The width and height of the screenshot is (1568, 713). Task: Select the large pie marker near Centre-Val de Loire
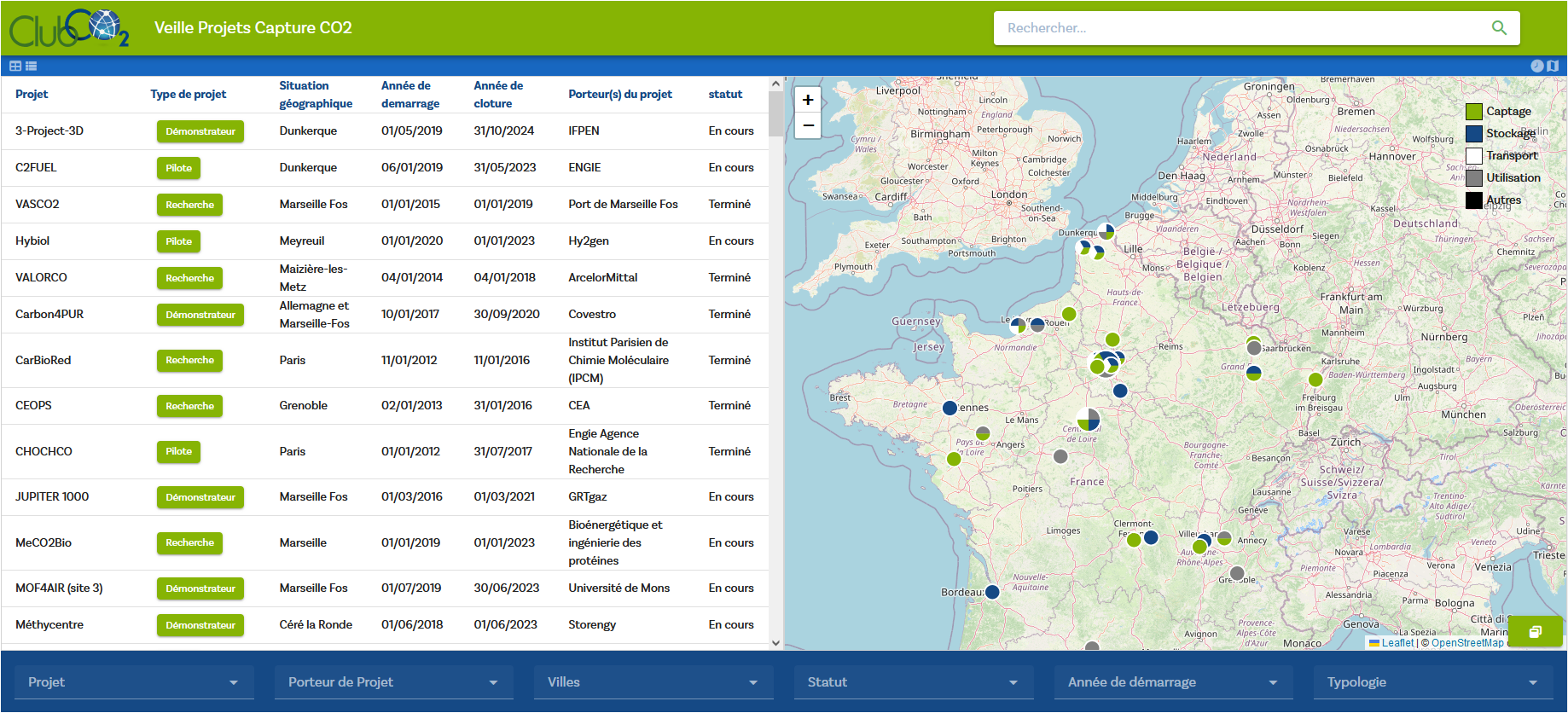pos(1089,420)
